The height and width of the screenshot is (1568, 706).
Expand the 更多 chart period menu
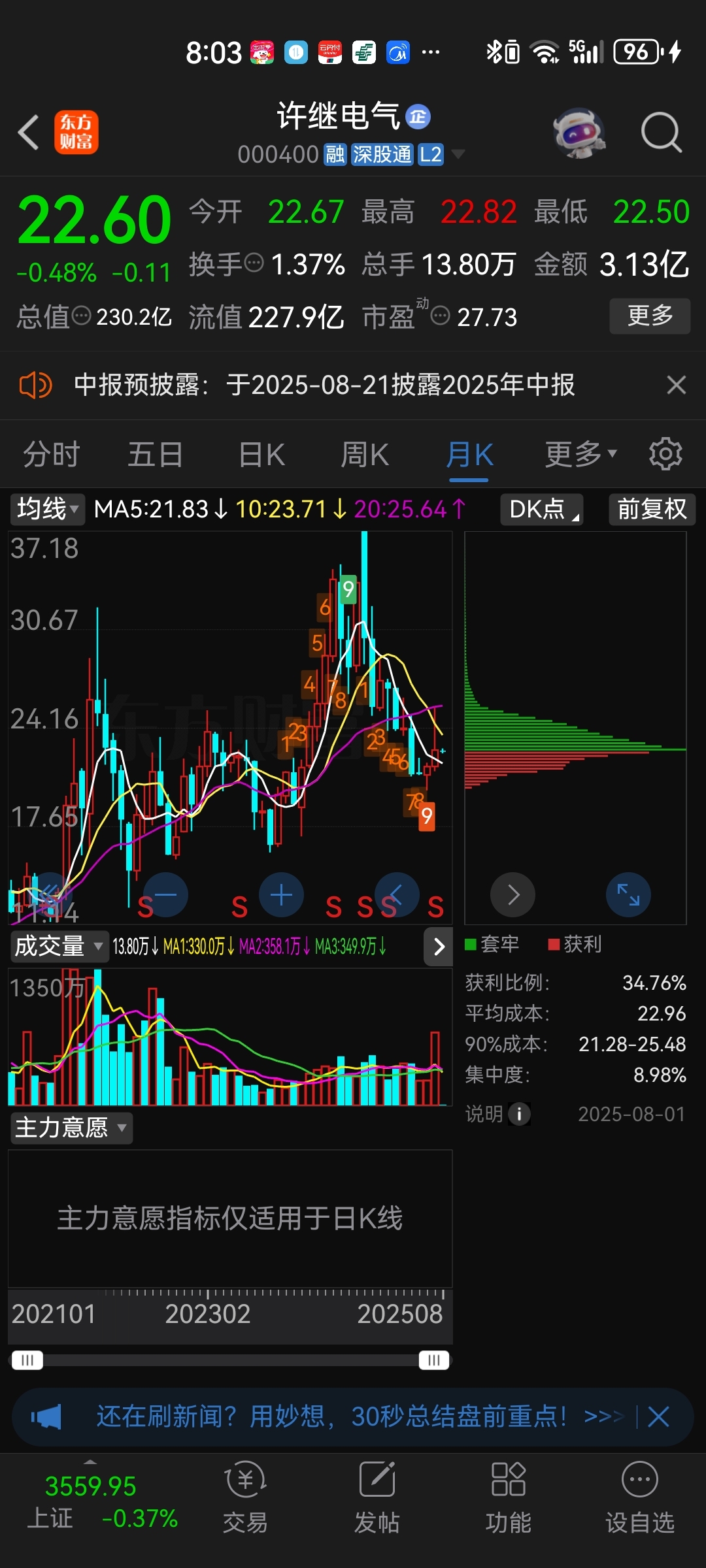pyautogui.click(x=580, y=454)
